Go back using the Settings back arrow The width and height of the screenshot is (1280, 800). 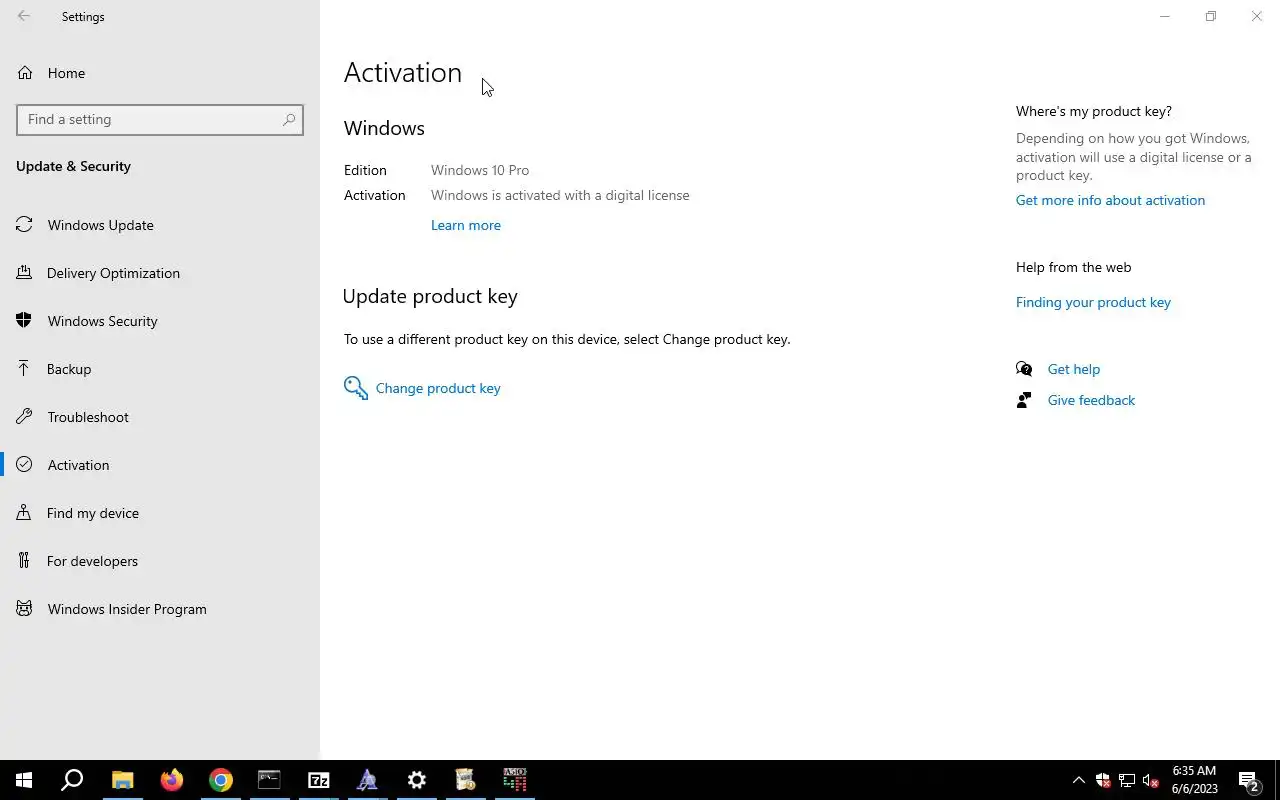pyautogui.click(x=24, y=16)
